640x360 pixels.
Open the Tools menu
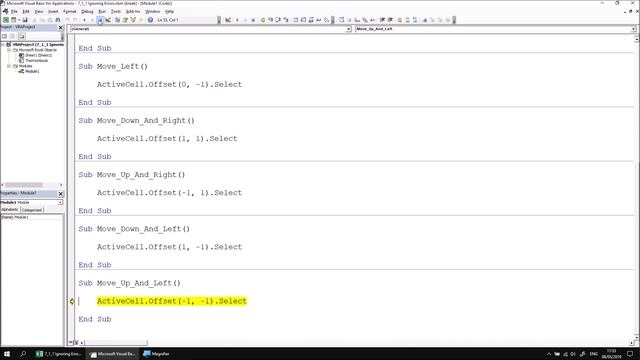116,11
